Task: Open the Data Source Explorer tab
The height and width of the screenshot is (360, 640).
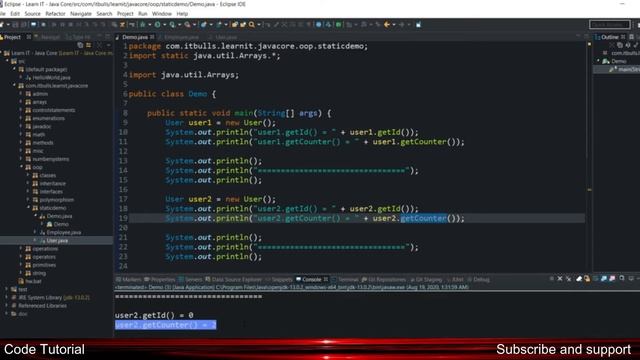Action: tap(233, 280)
